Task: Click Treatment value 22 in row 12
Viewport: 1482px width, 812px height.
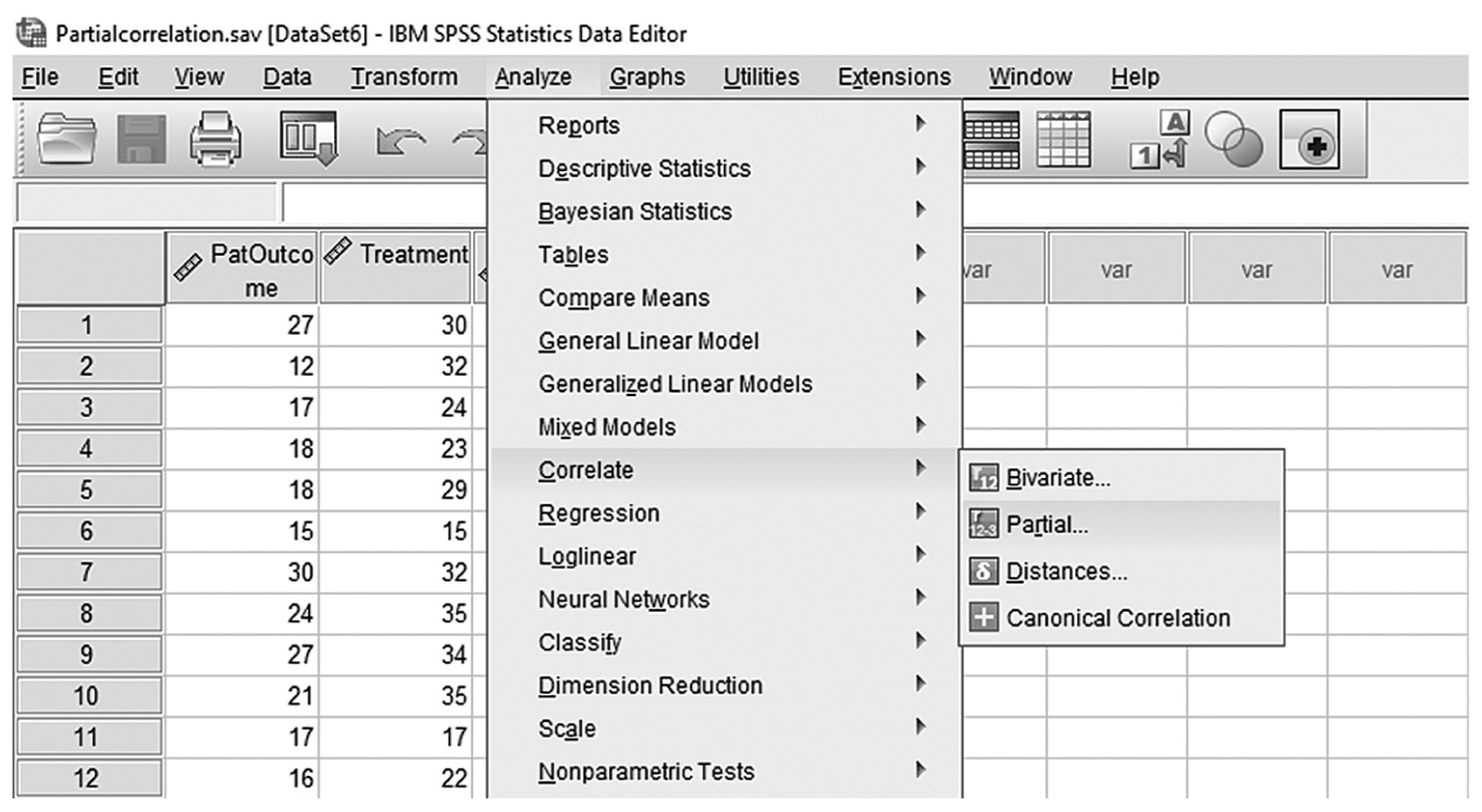Action: (396, 778)
